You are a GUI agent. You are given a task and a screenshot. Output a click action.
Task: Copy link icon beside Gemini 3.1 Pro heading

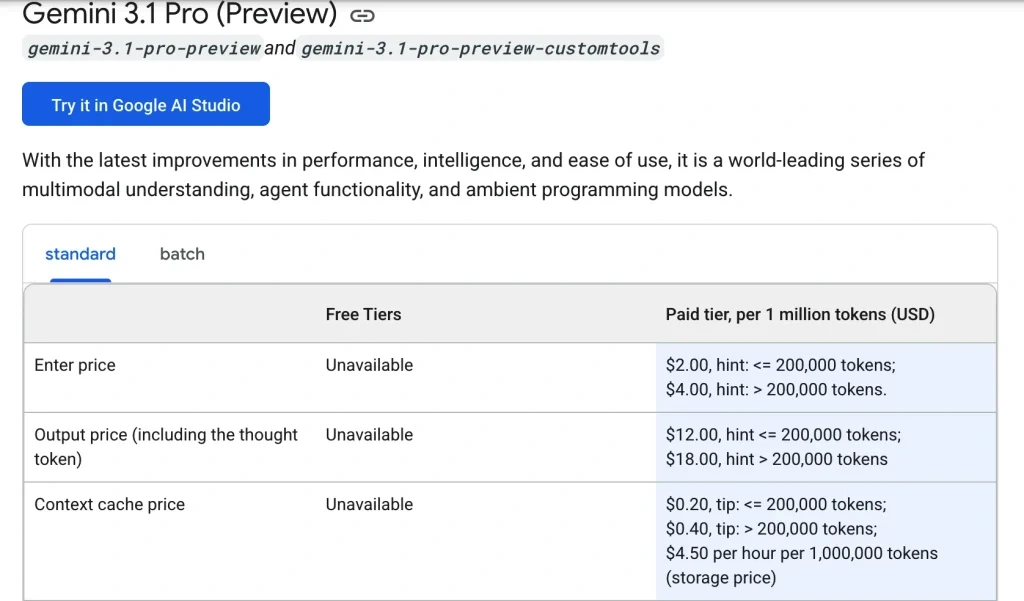(362, 16)
